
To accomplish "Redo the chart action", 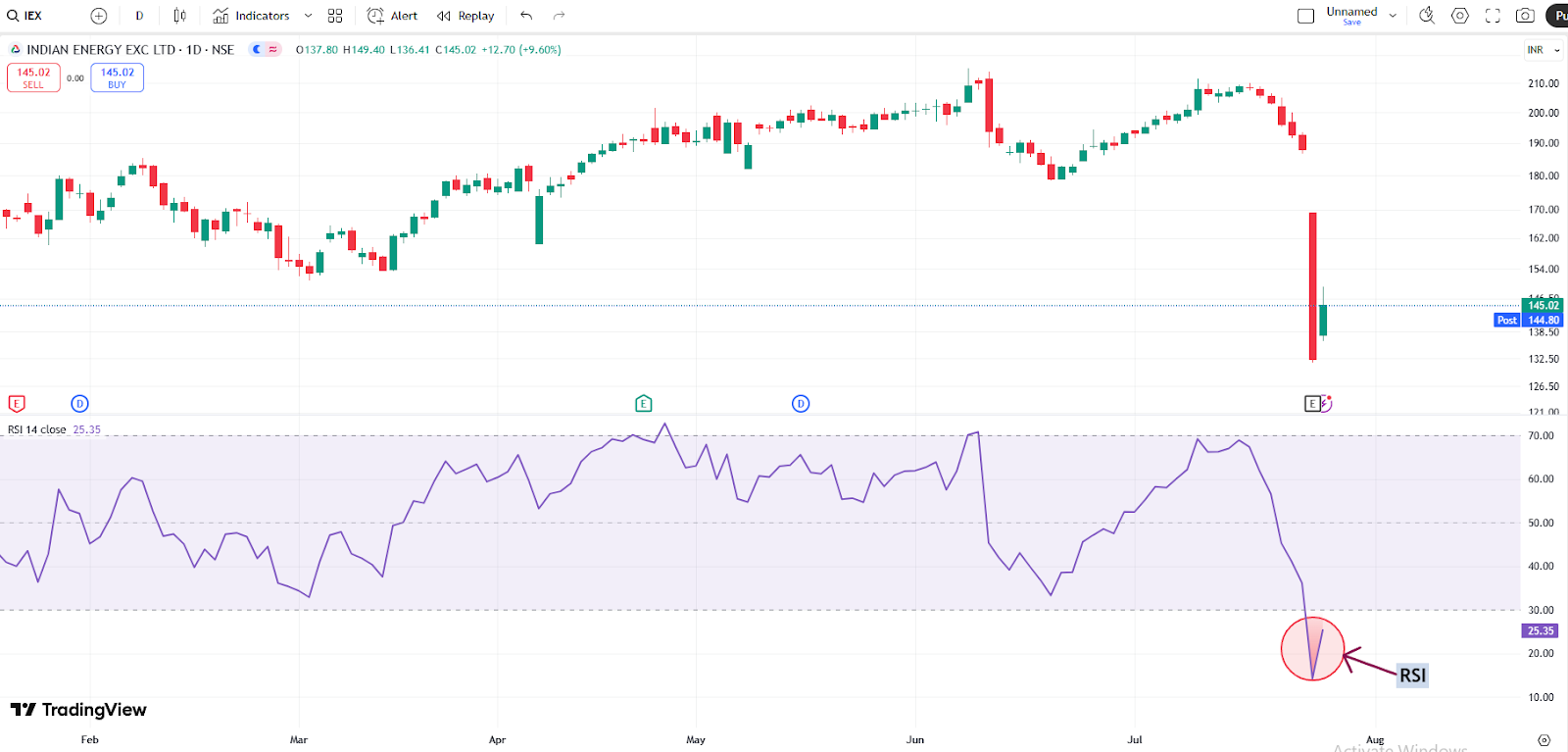I will point(559,16).
